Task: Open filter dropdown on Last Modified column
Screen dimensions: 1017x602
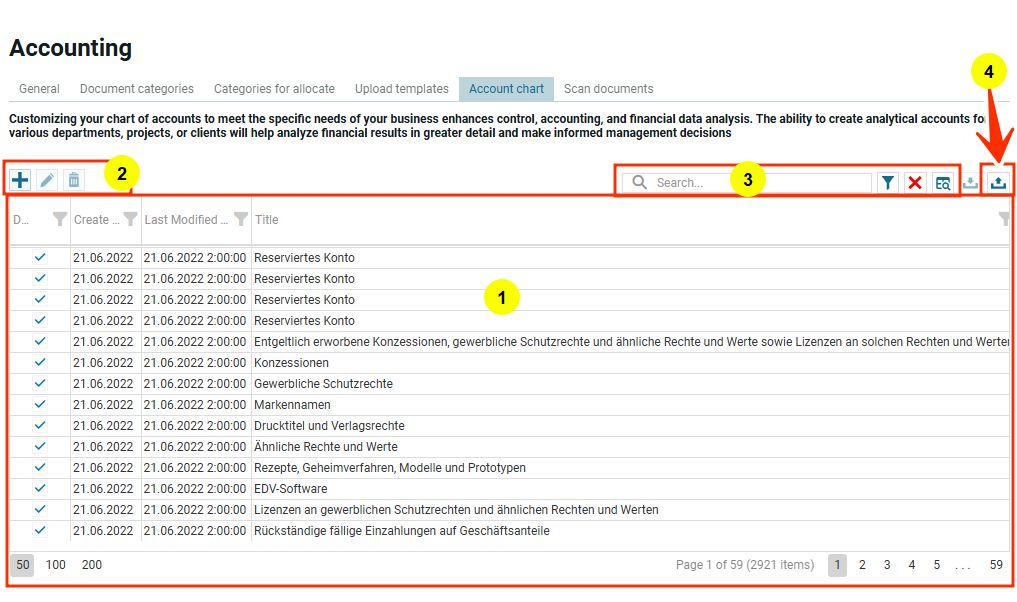Action: click(x=241, y=220)
